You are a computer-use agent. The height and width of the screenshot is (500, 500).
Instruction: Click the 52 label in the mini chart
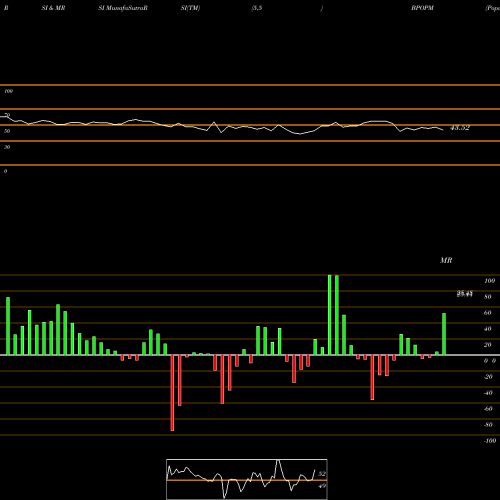[x=322, y=474]
